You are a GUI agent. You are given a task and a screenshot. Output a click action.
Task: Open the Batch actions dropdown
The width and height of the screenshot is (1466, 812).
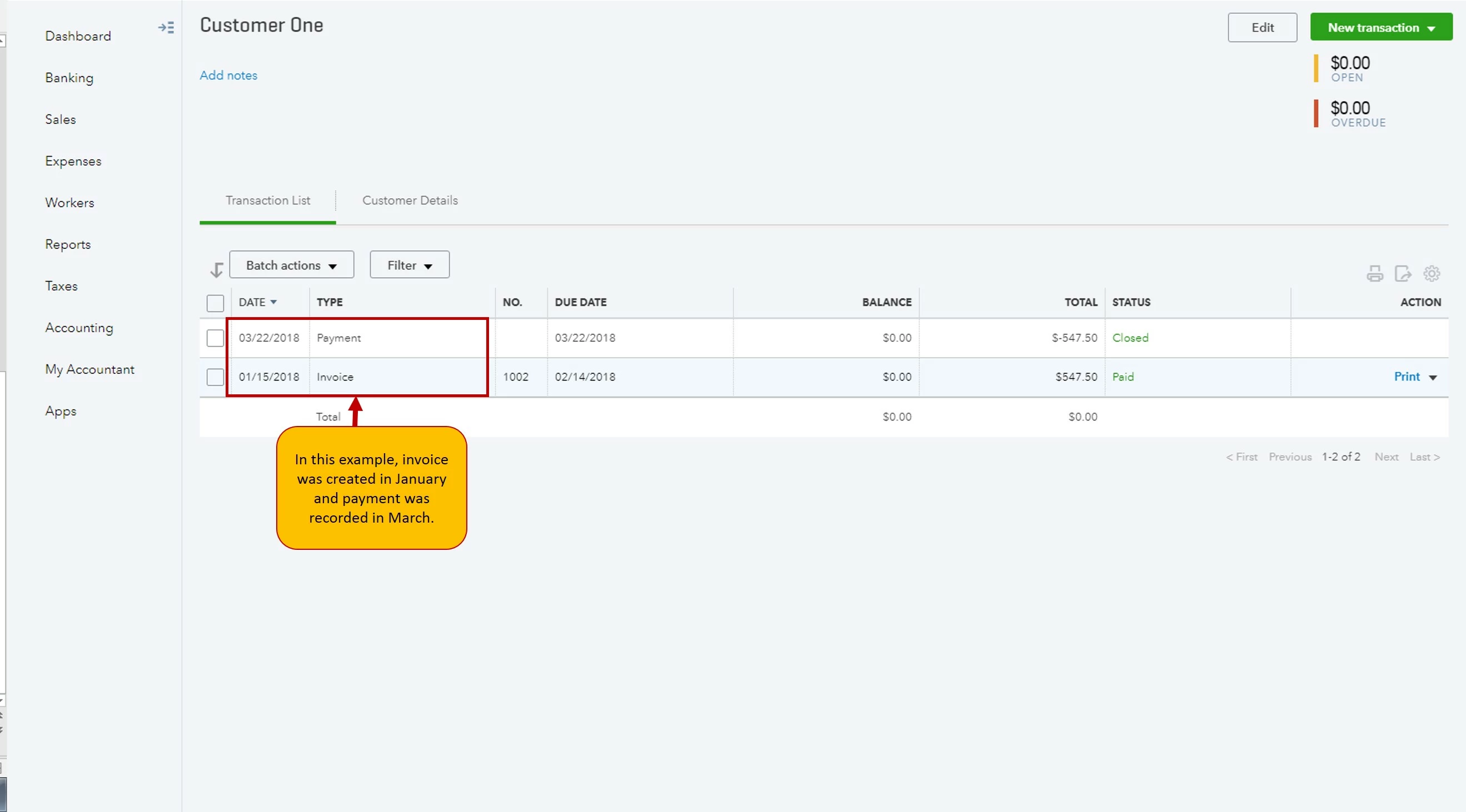point(291,265)
